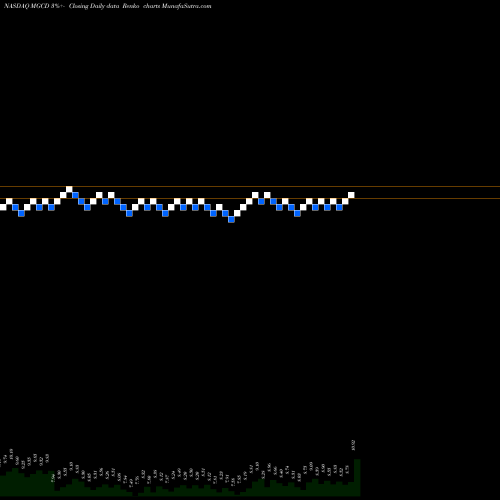Screen dimensions: 500x500
Task: Click the MunafaSutra.com text in title
Action: point(186,6)
